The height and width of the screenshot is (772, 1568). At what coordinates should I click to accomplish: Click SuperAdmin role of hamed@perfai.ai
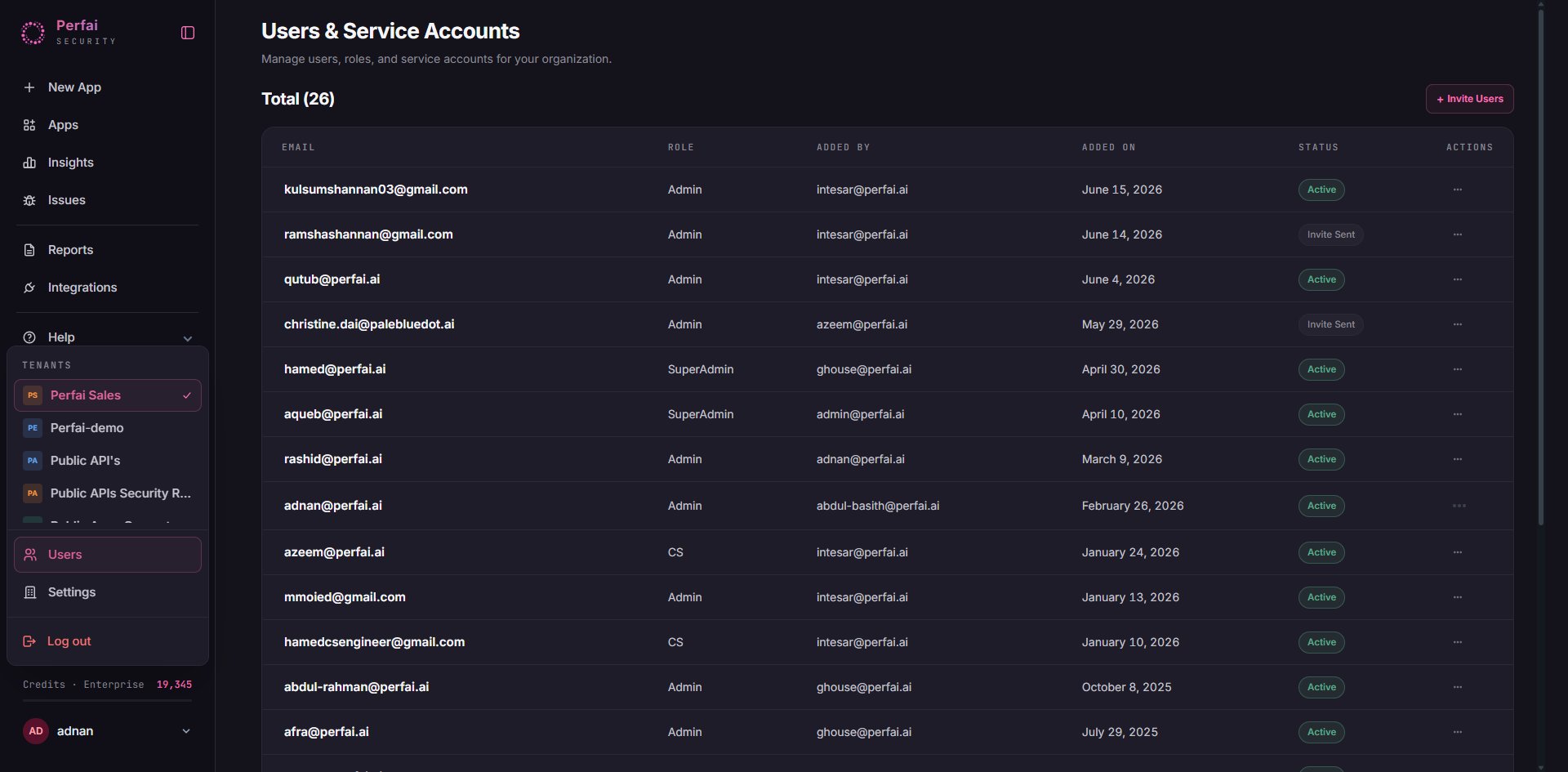pyautogui.click(x=701, y=369)
